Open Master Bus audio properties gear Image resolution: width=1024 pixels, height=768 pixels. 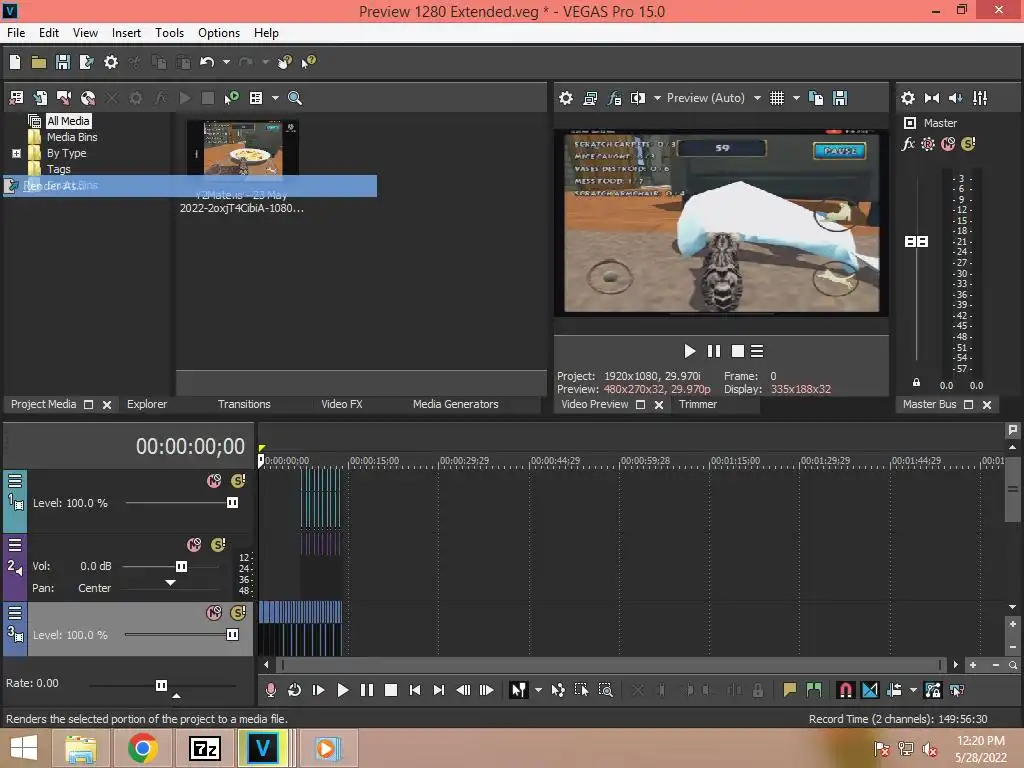tap(908, 98)
